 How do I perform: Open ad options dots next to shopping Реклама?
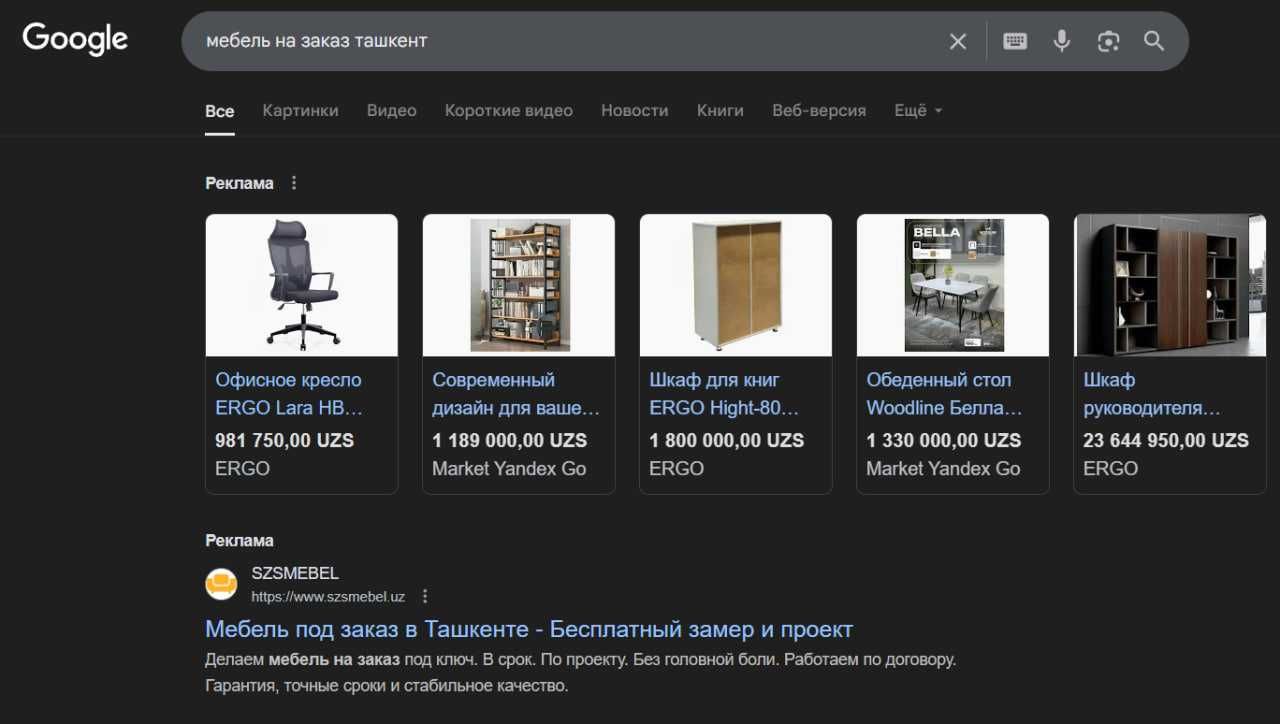click(x=293, y=183)
